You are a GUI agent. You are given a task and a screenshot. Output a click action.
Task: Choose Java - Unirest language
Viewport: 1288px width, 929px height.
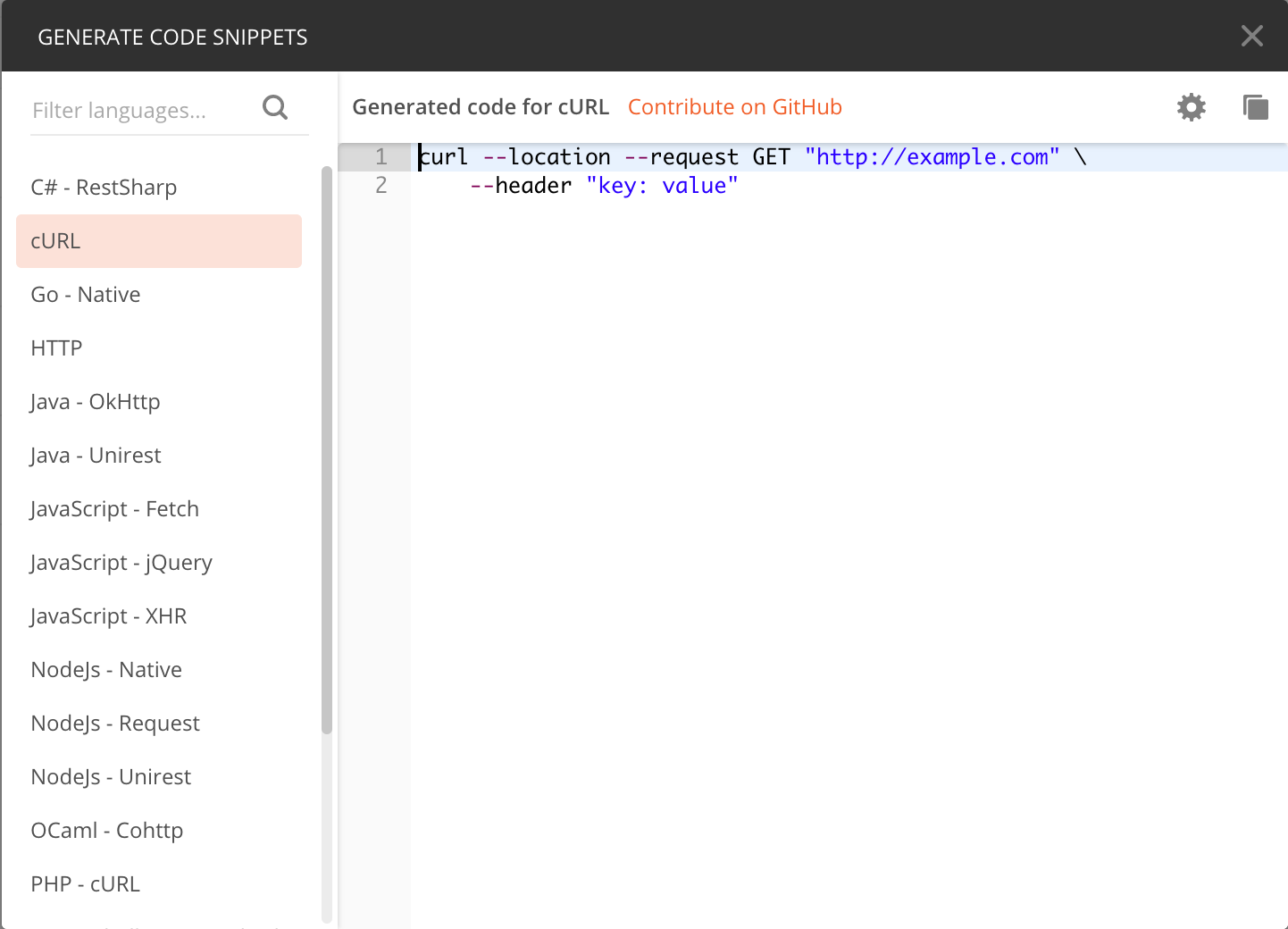click(96, 455)
